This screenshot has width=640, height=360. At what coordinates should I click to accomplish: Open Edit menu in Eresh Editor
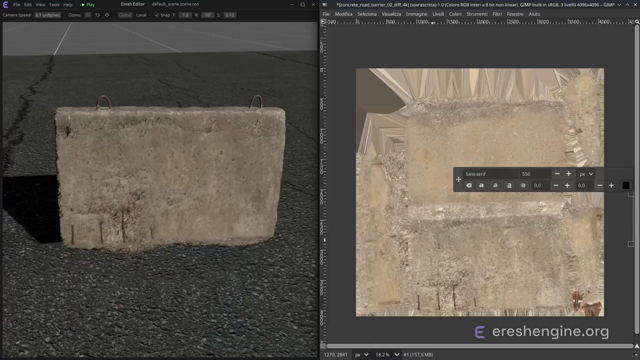pyautogui.click(x=28, y=5)
